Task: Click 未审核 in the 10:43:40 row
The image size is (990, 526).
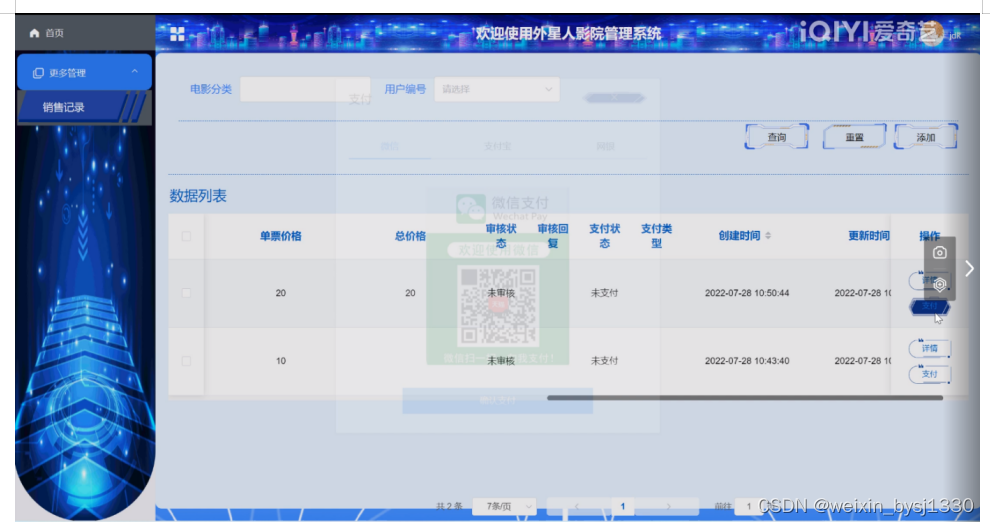Action: 501,361
